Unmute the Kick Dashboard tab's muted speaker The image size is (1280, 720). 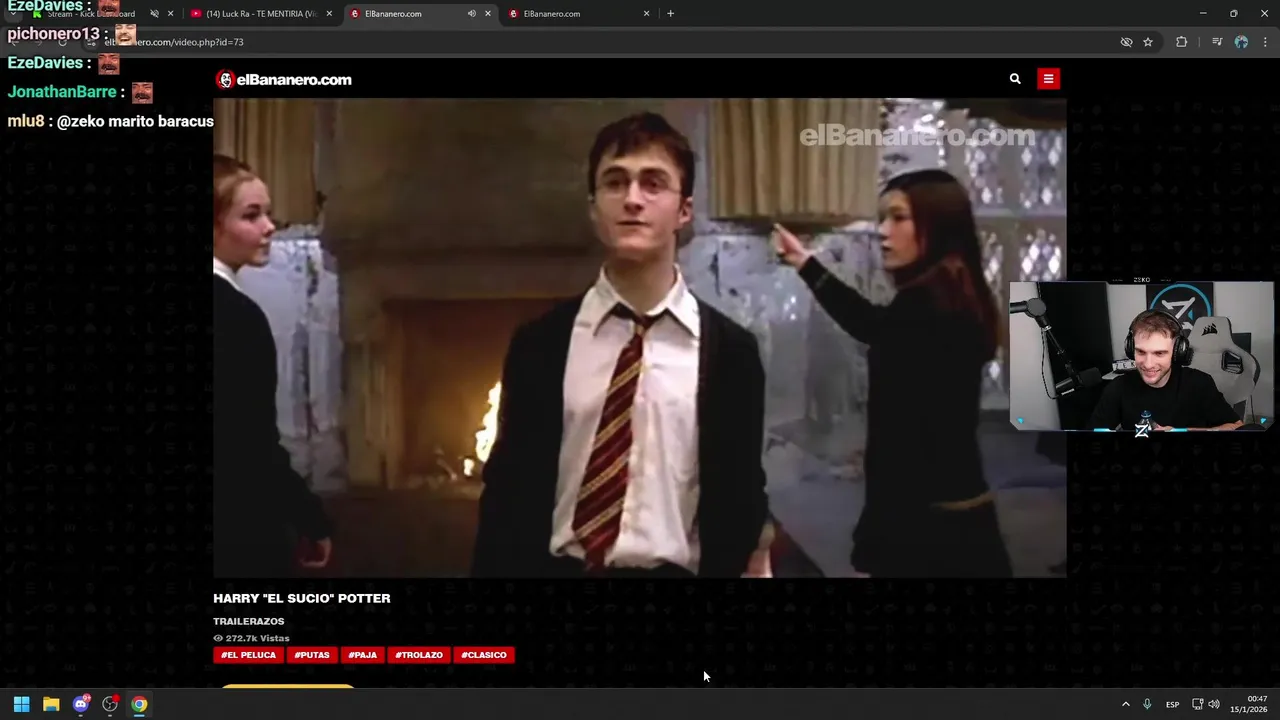coord(154,14)
